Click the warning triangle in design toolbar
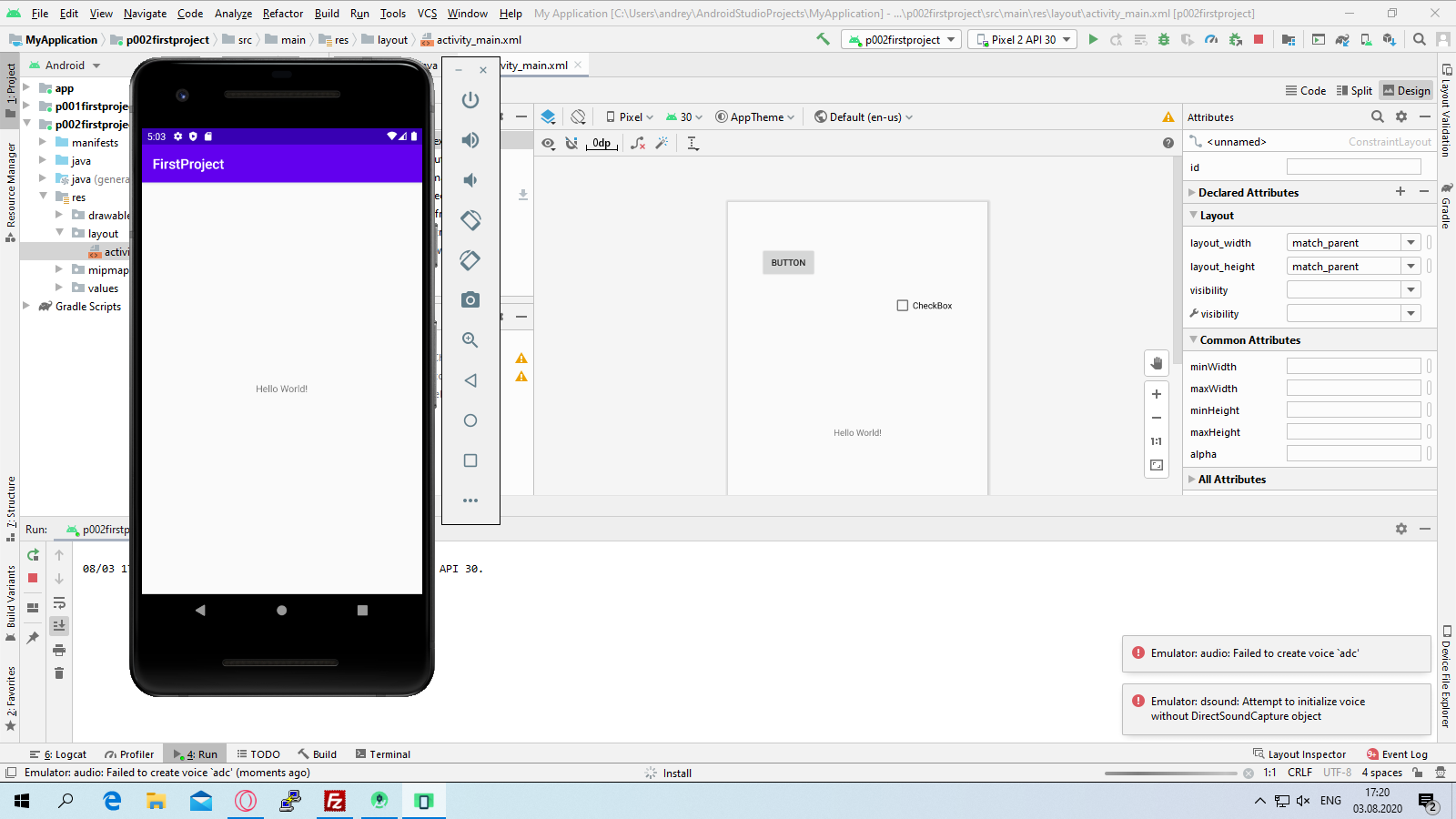Viewport: 1456px width, 819px height. point(1168,117)
